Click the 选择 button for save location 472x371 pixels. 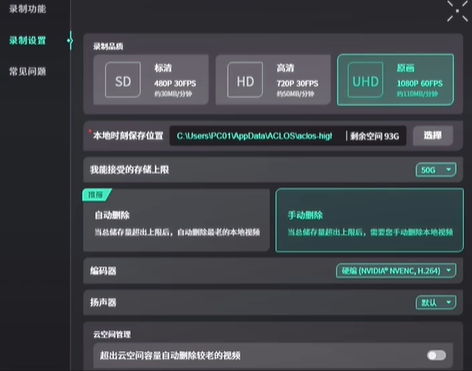tap(433, 135)
